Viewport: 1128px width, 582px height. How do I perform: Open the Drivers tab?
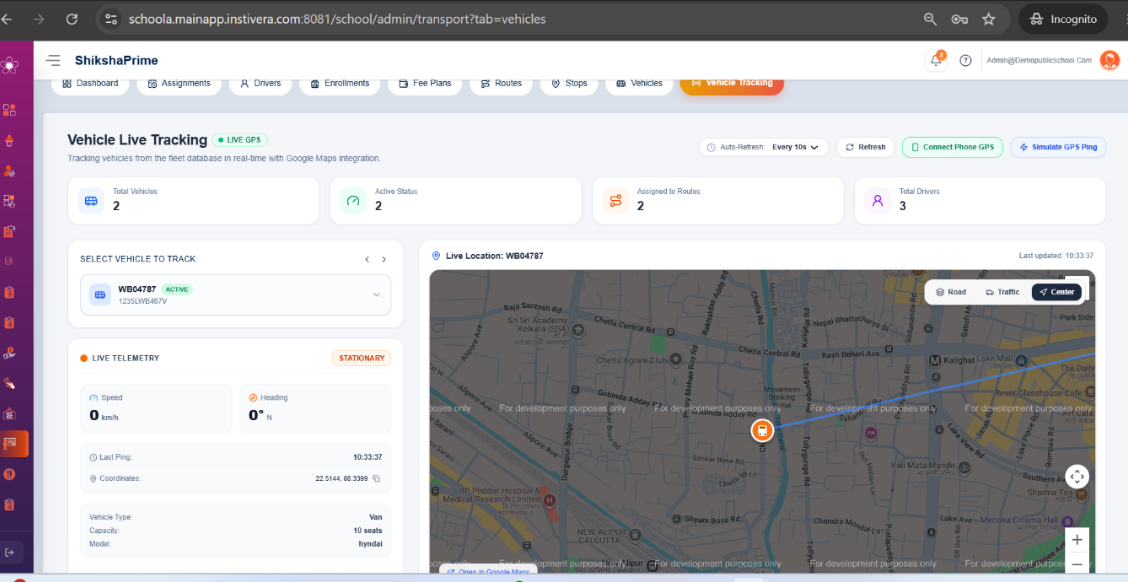tap(260, 83)
